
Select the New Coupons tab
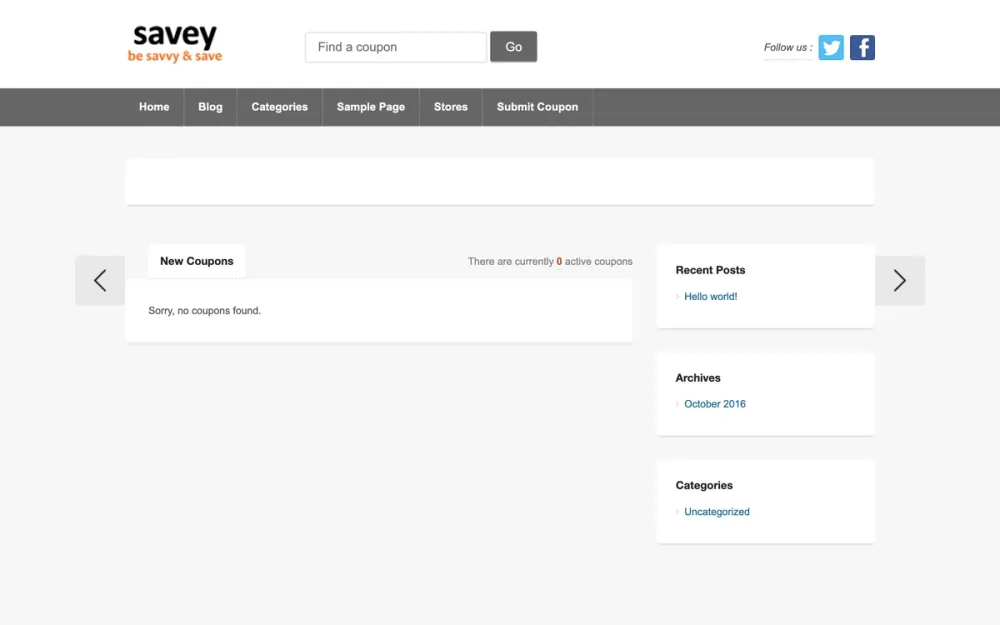196,261
